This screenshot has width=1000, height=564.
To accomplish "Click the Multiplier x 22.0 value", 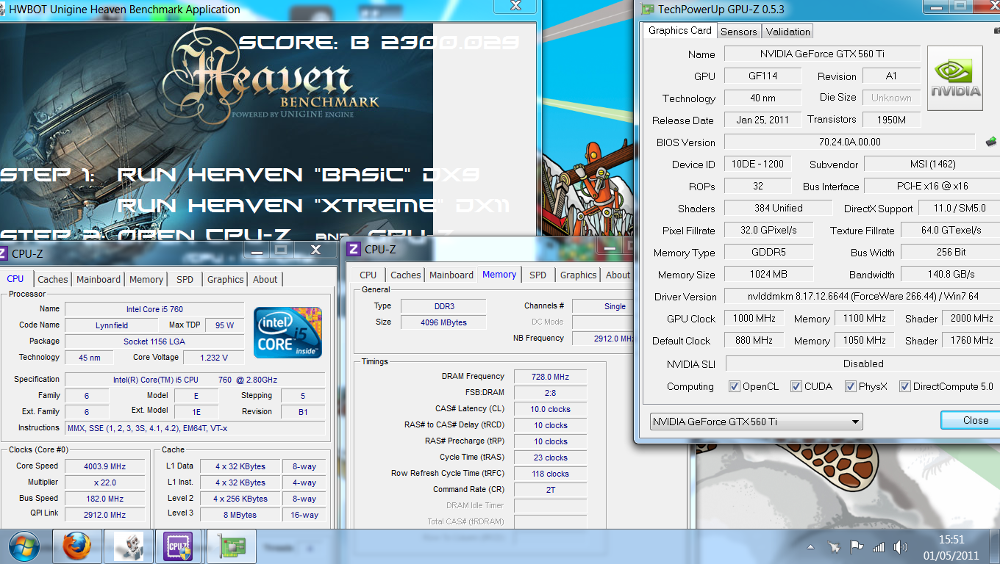I will pos(105,482).
